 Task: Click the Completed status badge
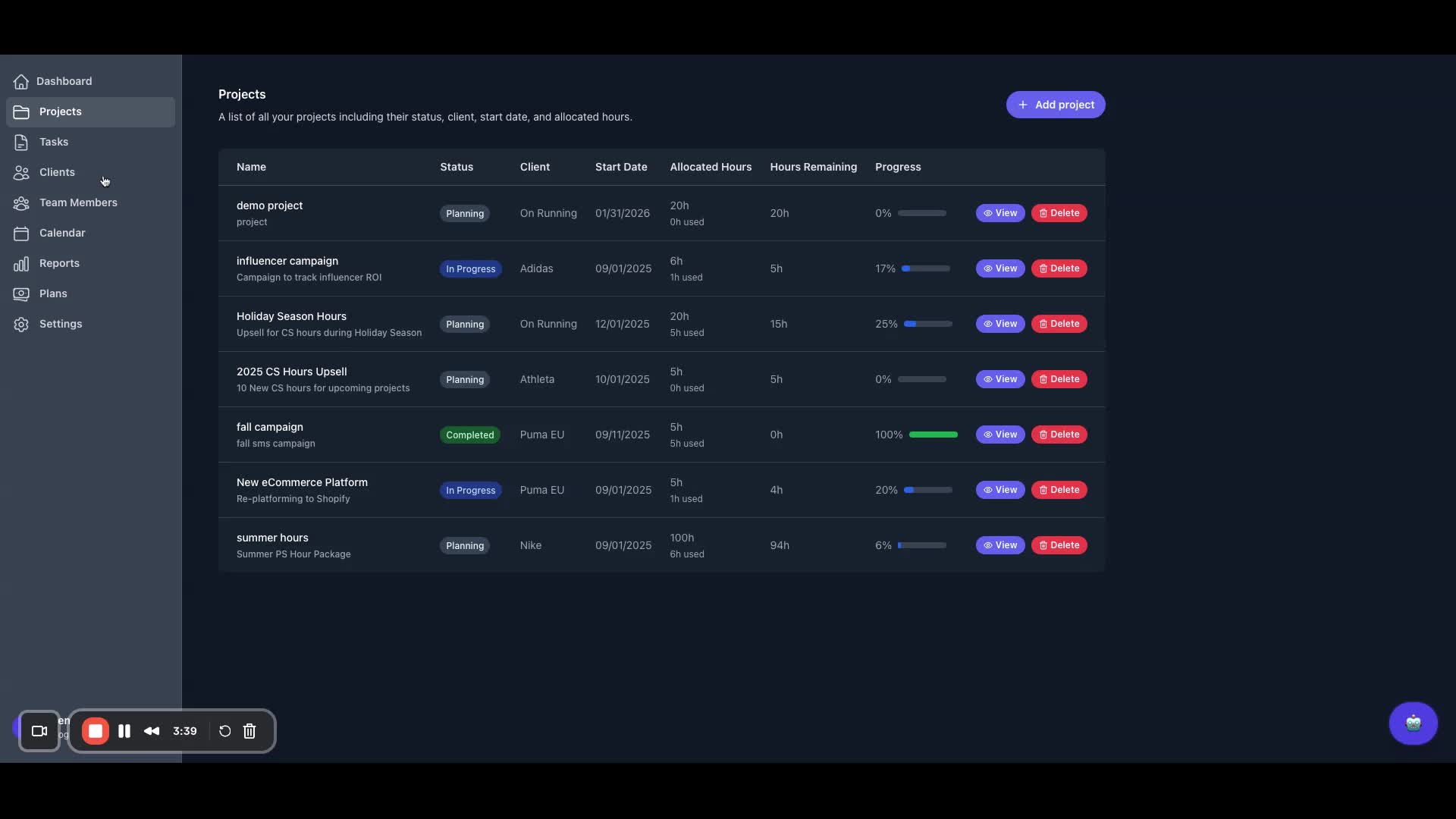[469, 435]
